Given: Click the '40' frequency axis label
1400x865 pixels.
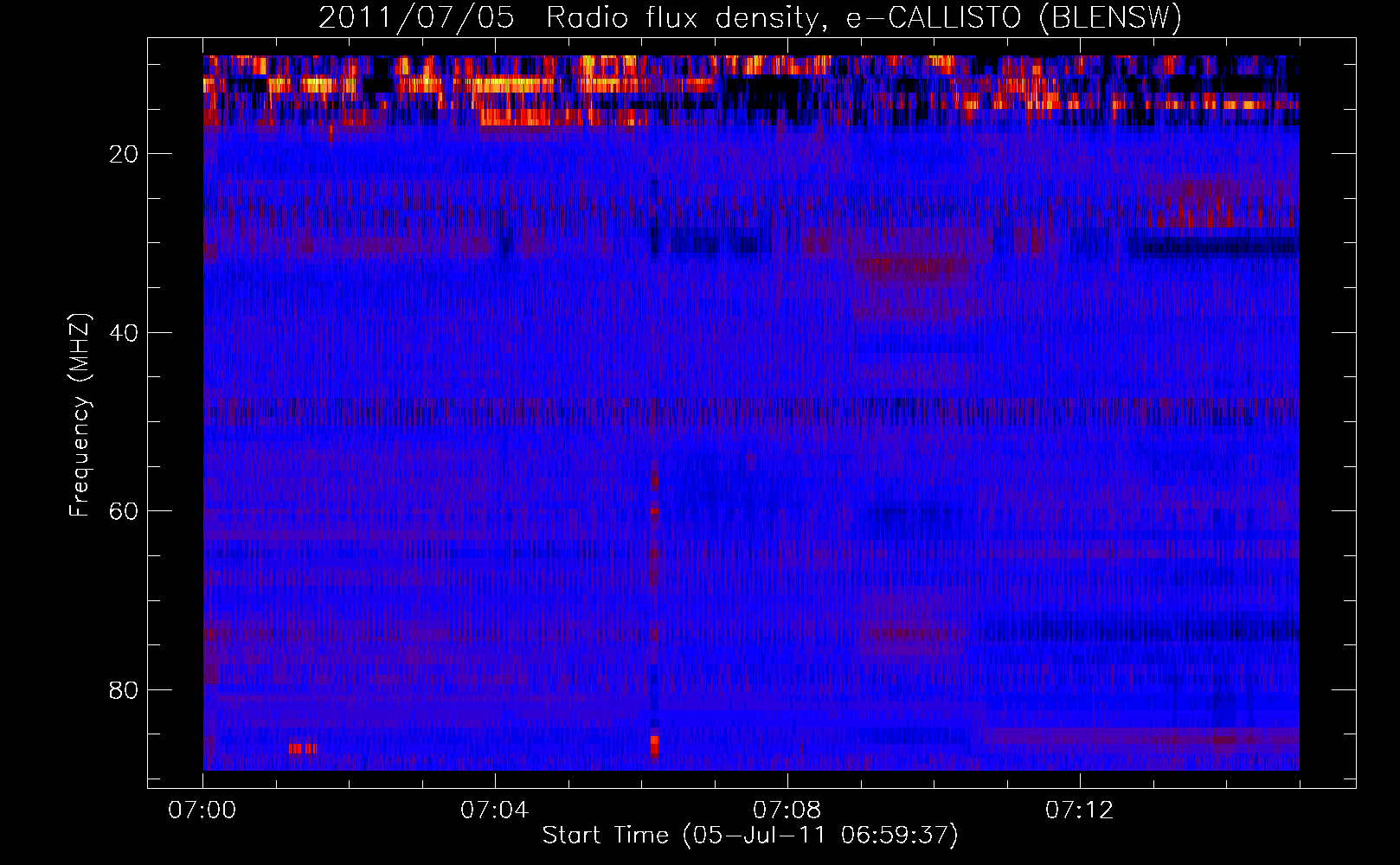Looking at the screenshot, I should 125,333.
